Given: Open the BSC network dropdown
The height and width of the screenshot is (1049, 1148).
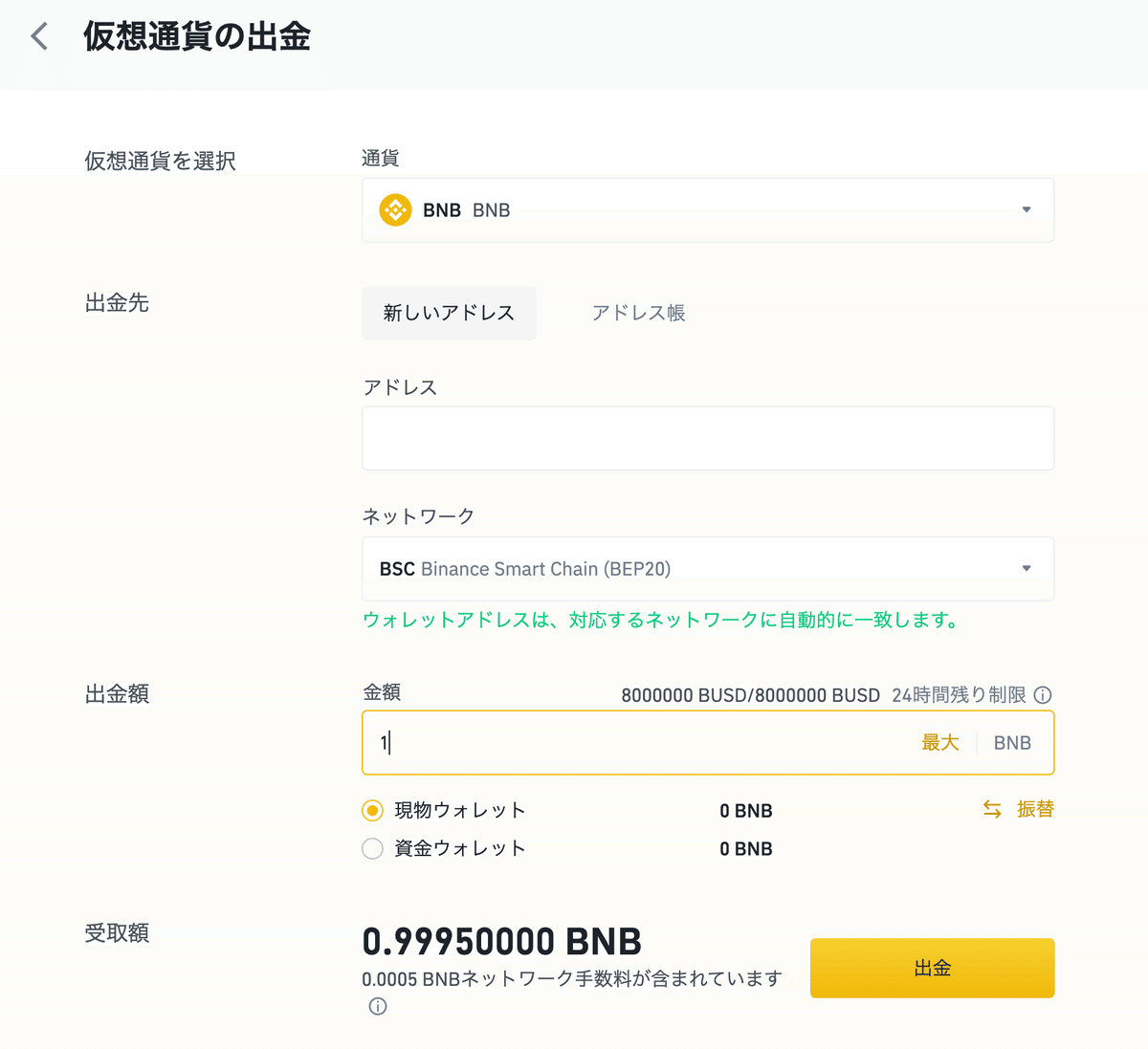Looking at the screenshot, I should pos(708,569).
